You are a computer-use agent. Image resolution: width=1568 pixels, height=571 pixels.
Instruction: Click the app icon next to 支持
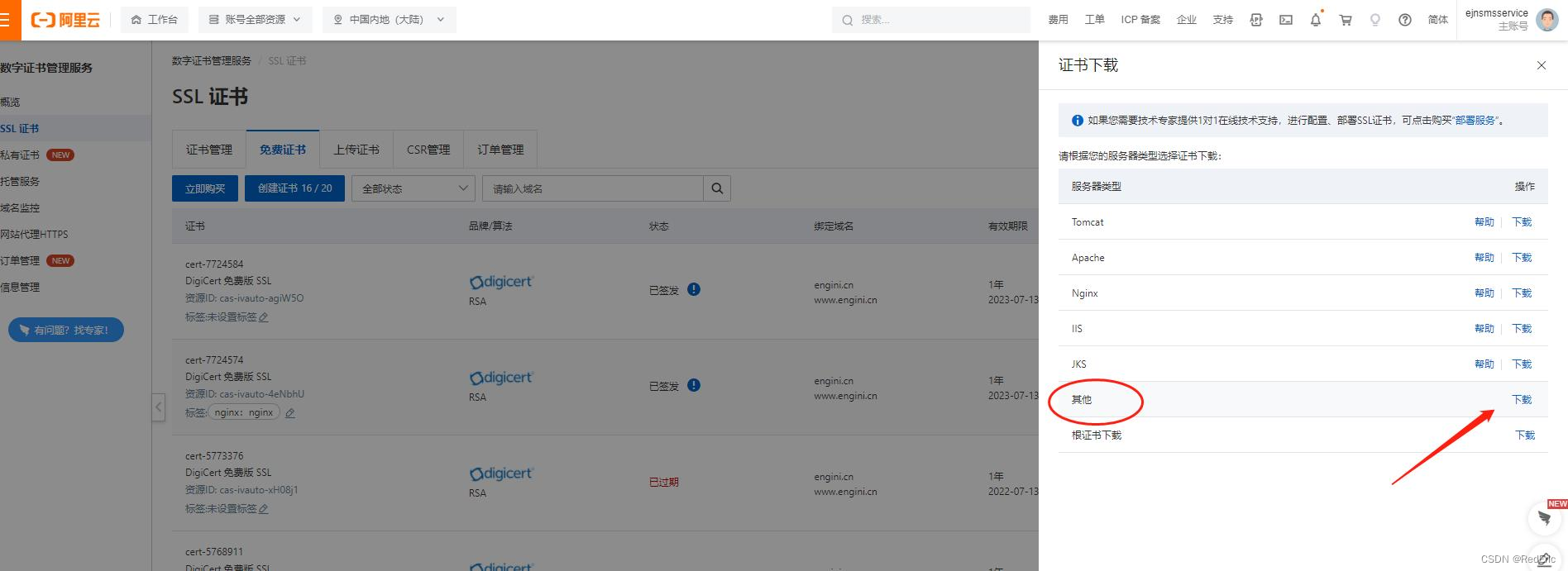[x=1256, y=20]
